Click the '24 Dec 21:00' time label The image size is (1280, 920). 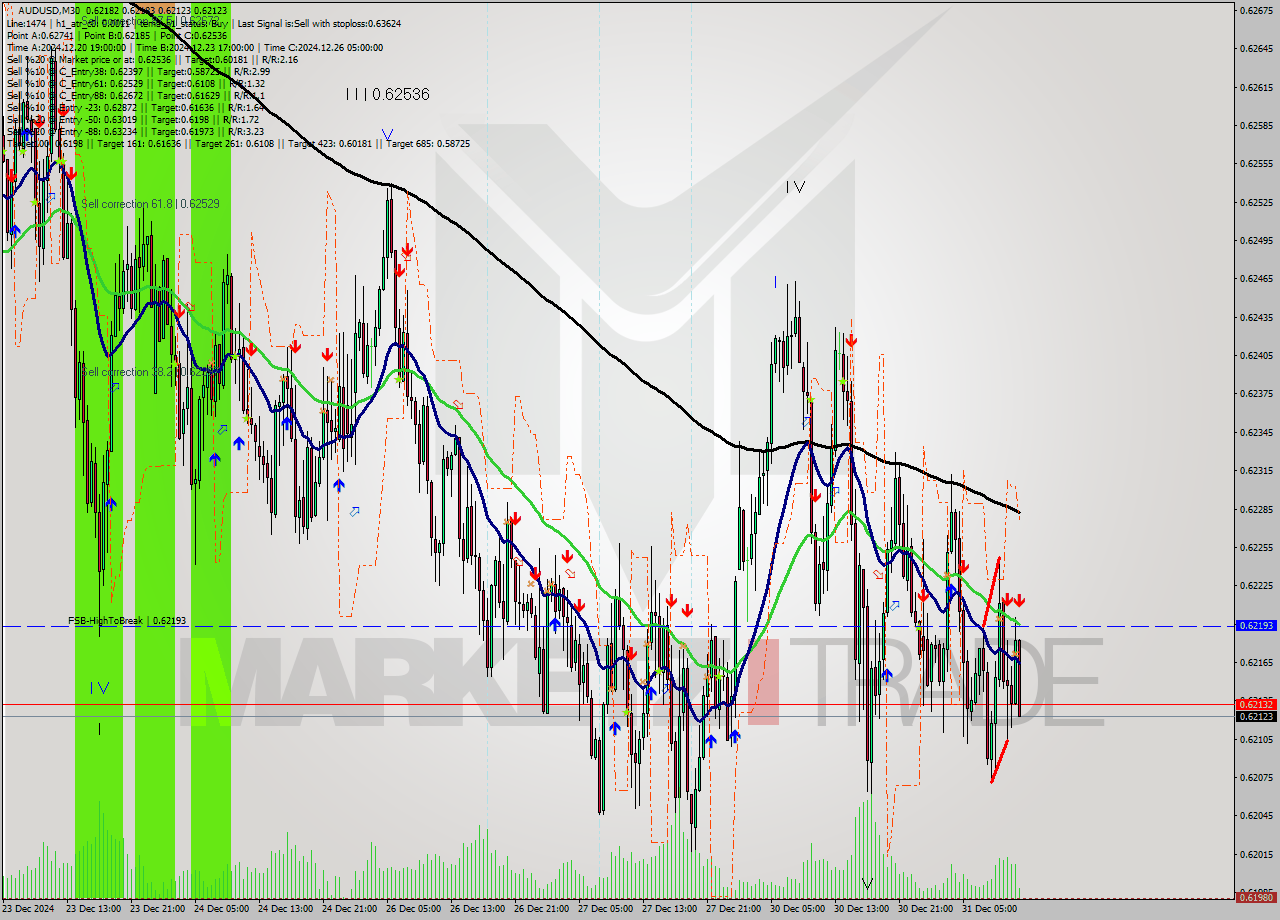[x=351, y=909]
